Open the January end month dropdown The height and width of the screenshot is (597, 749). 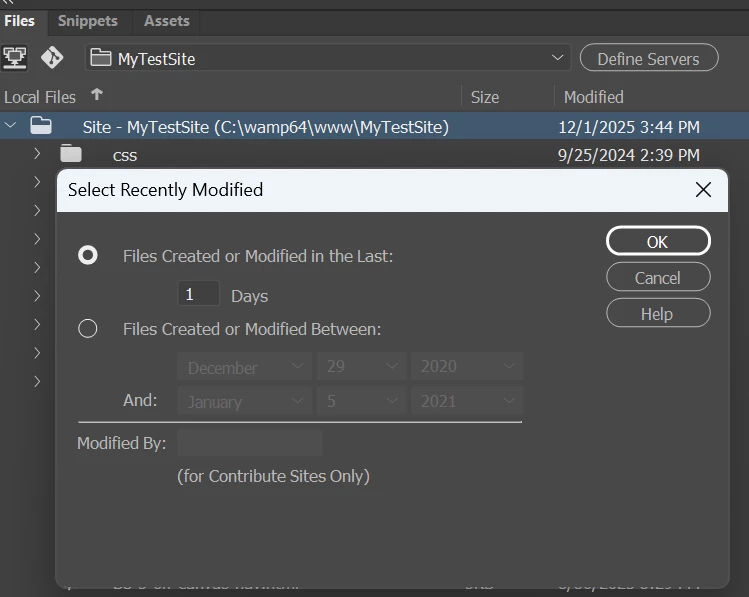pos(244,401)
